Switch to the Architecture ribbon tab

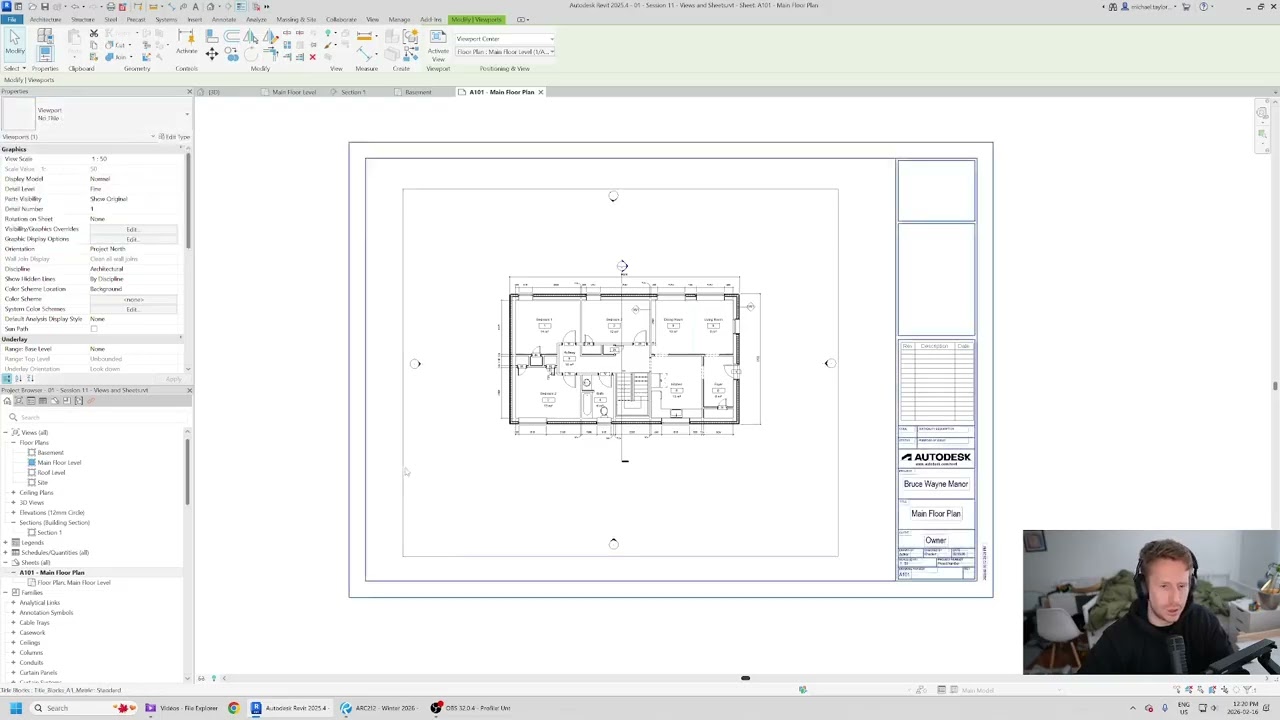click(x=45, y=20)
